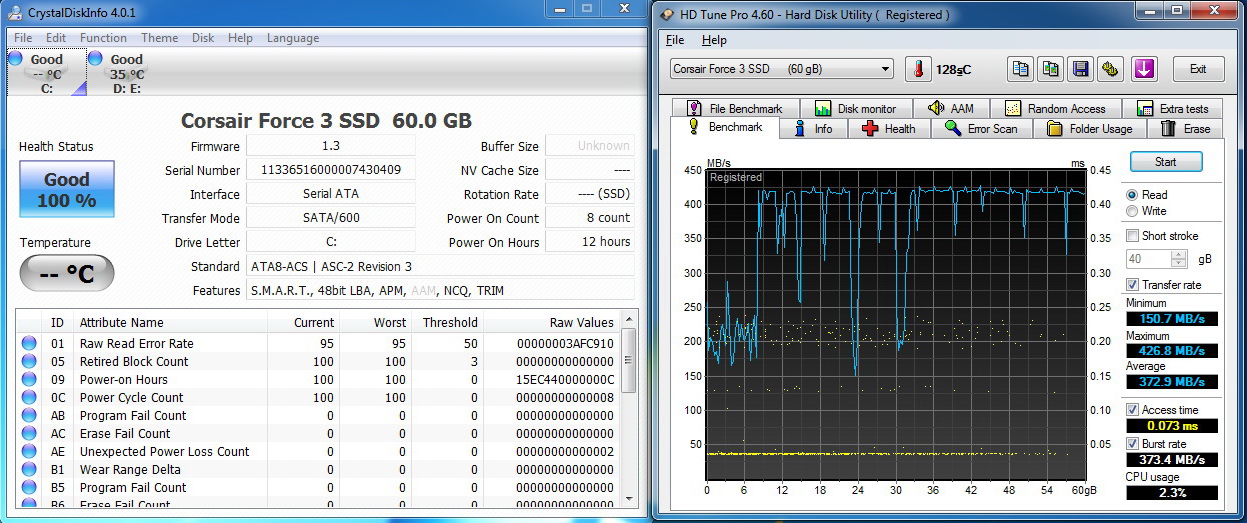
Task: Select the C: drive Good status orb
Action: [15, 59]
